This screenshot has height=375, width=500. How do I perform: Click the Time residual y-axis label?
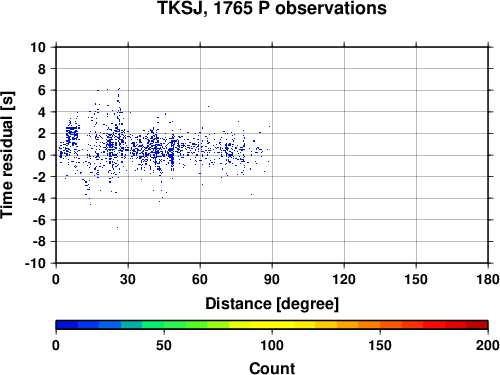click(x=7, y=155)
